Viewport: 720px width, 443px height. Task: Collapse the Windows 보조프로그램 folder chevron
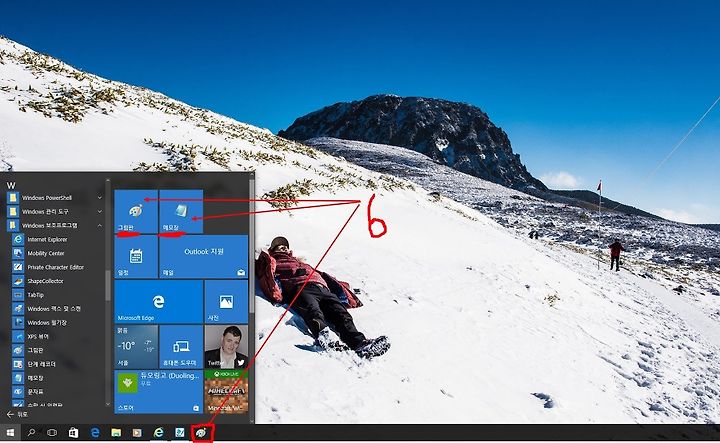[x=100, y=225]
